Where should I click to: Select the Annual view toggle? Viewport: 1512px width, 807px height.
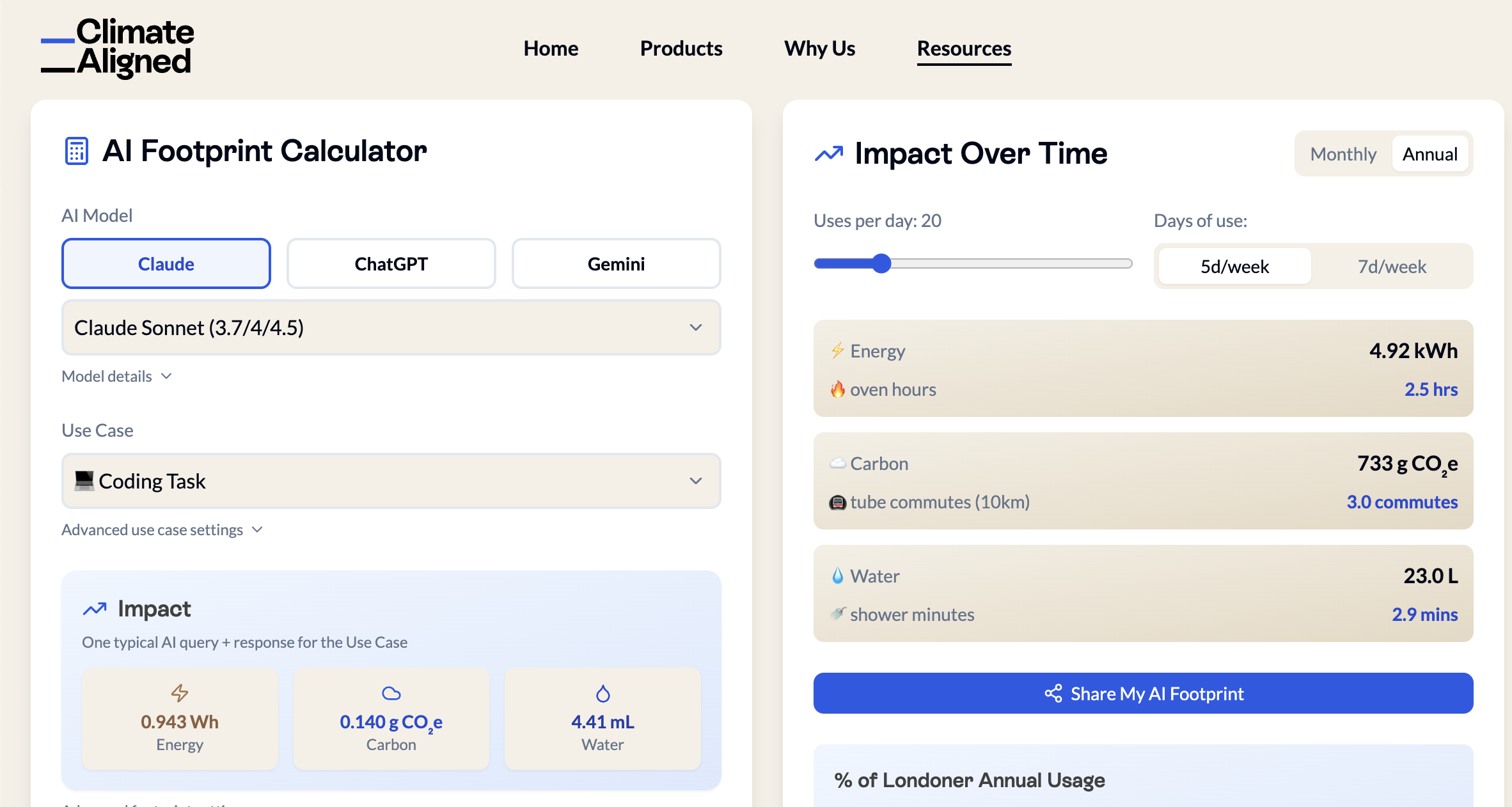1429,154
